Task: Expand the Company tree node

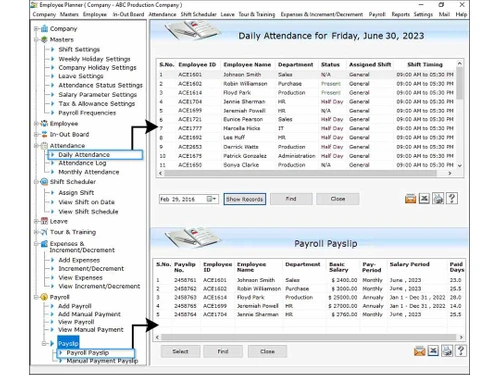Action: [x=36, y=29]
